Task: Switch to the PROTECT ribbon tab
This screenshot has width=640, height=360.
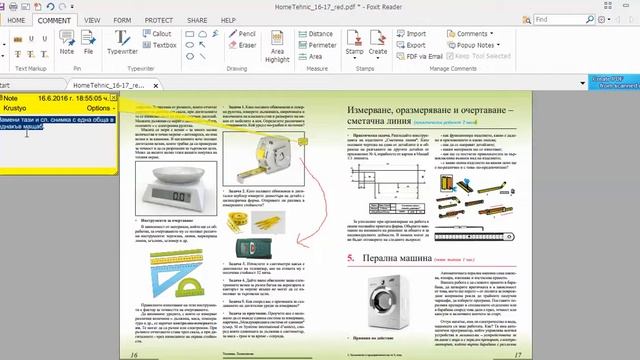Action: pyautogui.click(x=158, y=20)
